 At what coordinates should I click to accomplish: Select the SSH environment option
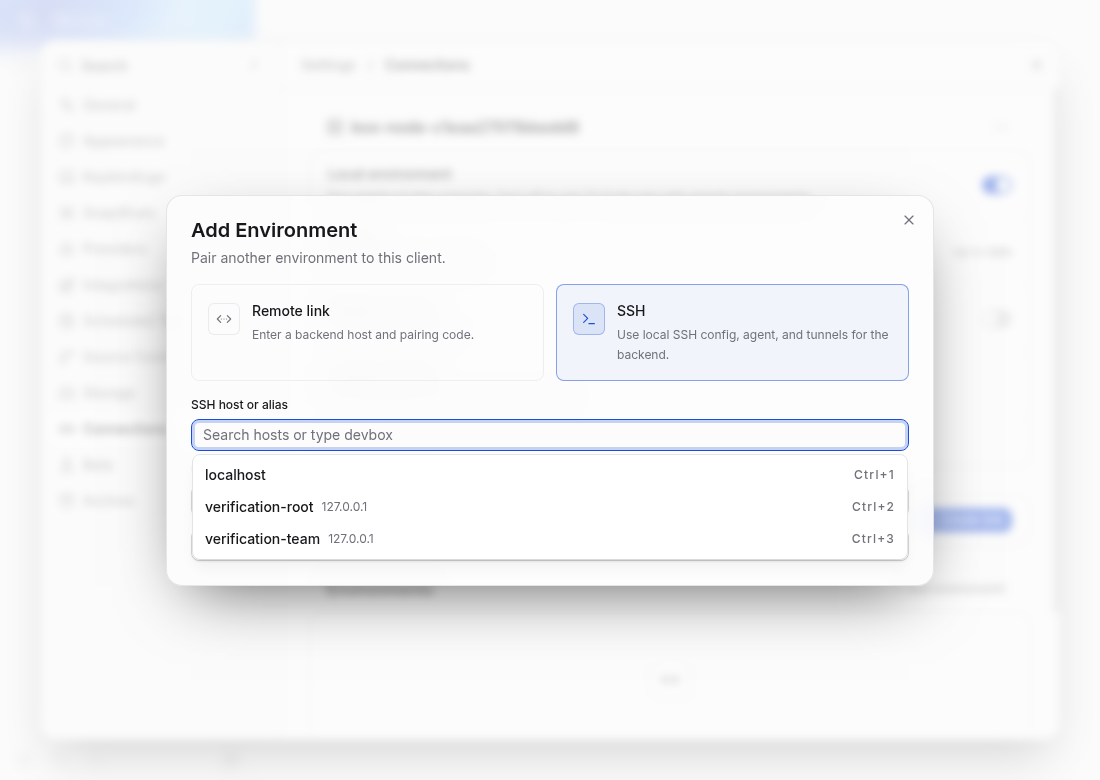[732, 332]
